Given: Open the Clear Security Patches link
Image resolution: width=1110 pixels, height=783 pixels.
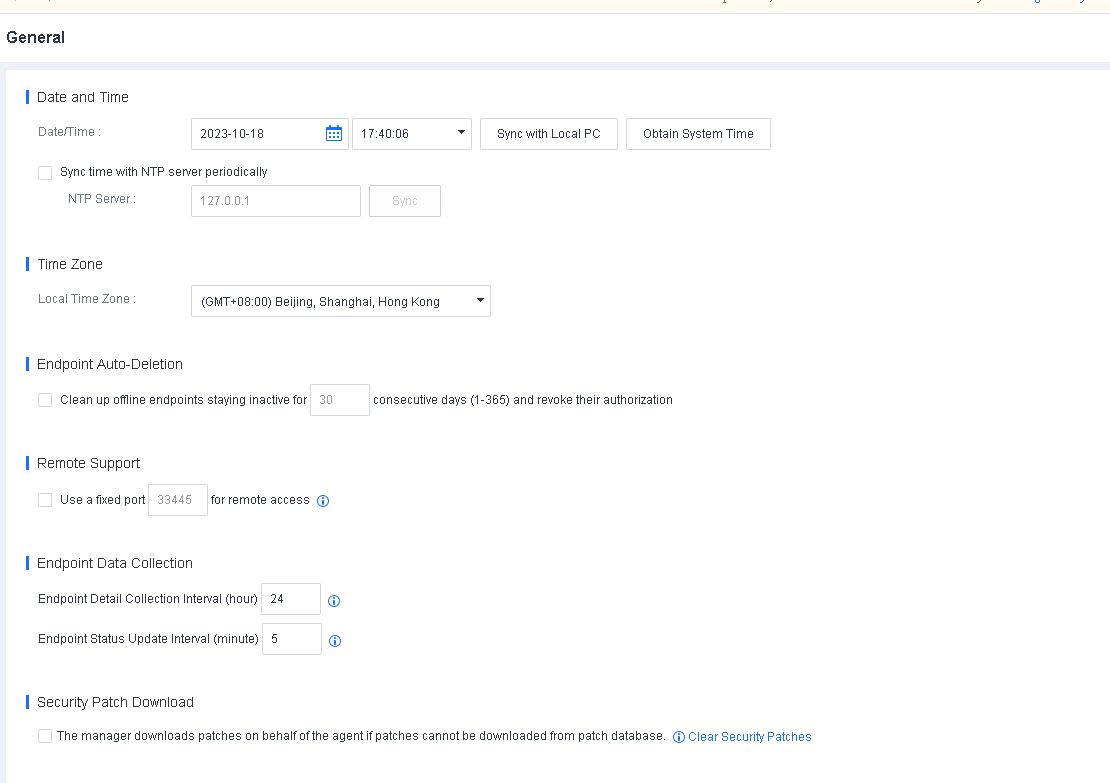Looking at the screenshot, I should pos(749,737).
